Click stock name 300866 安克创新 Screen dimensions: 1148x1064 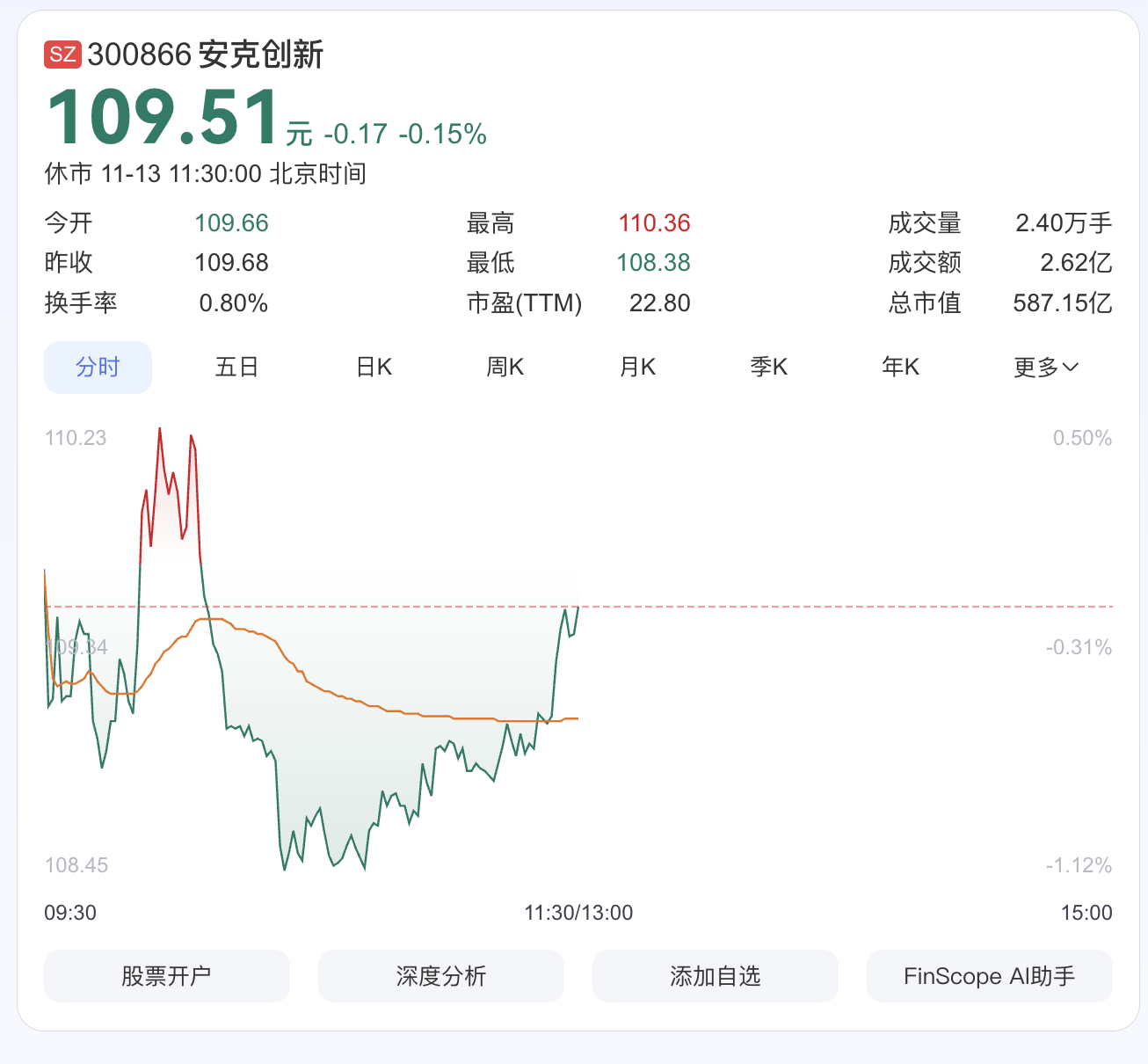206,55
